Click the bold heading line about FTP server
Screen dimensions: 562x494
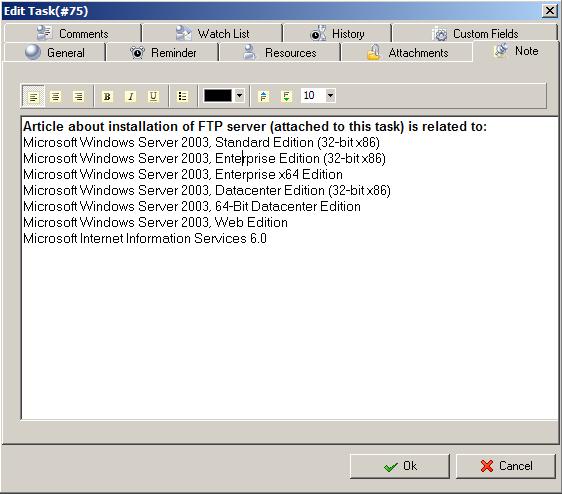click(255, 126)
